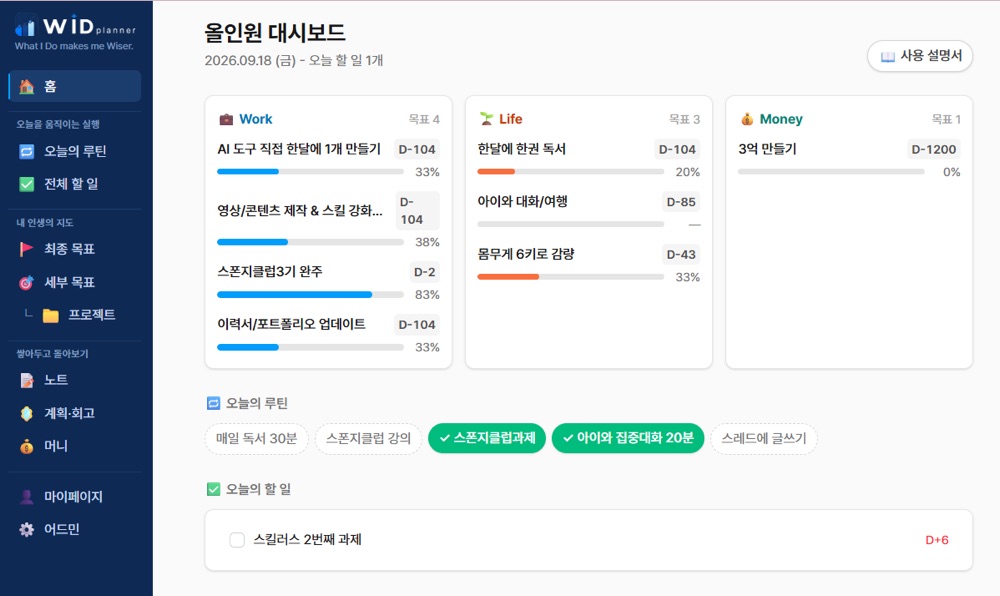
Task: Click the D-43 badge on 몸무게 6키로 감량
Action: [680, 254]
